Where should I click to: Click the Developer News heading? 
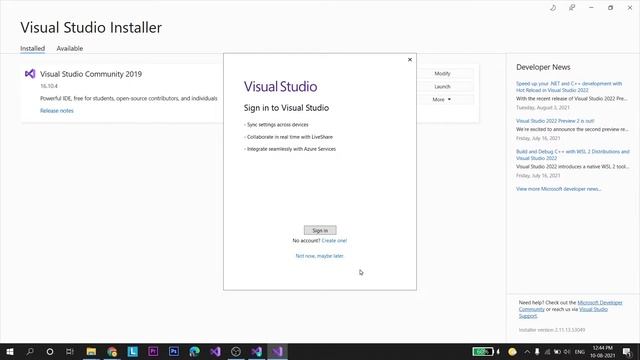coord(543,67)
